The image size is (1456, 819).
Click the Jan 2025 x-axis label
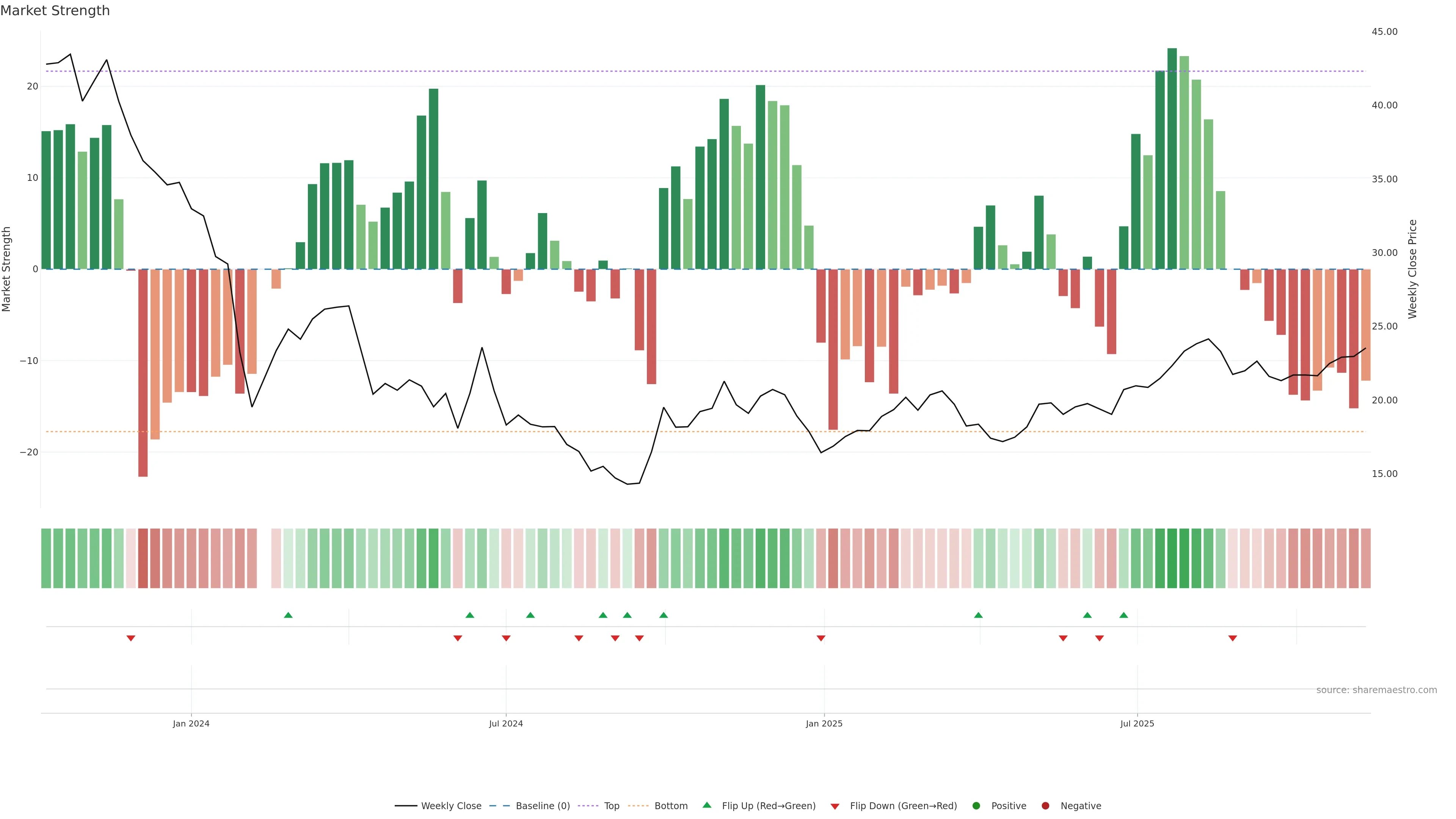pos(824,723)
